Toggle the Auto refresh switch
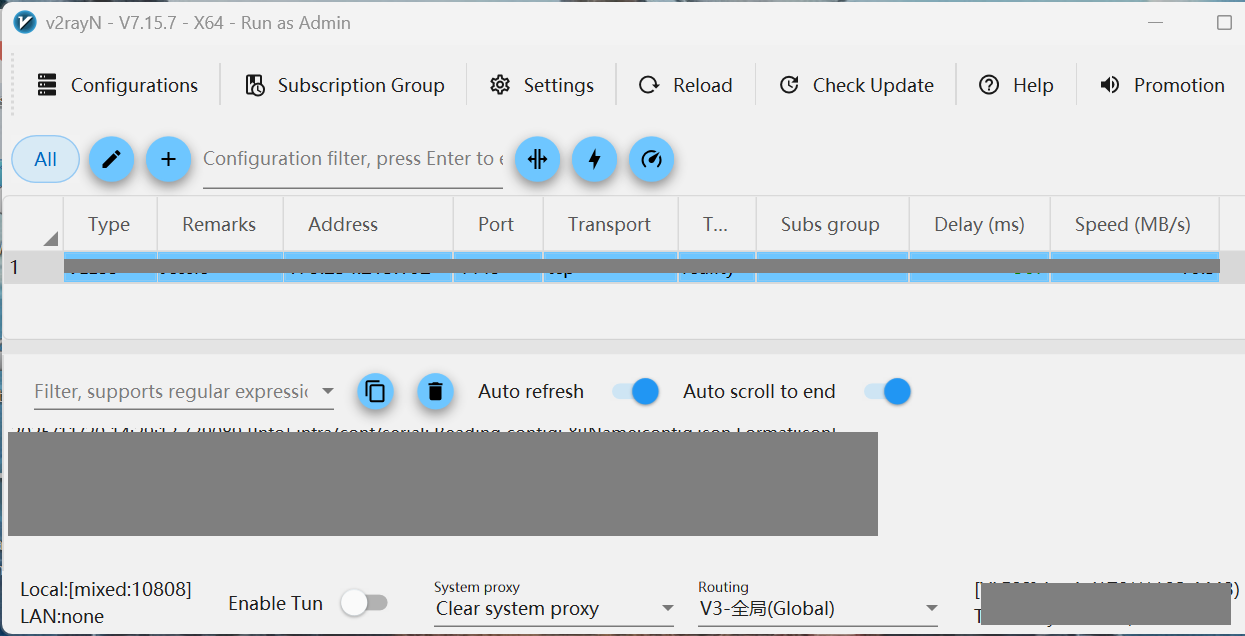Screen dimensions: 1245x636 [636, 391]
